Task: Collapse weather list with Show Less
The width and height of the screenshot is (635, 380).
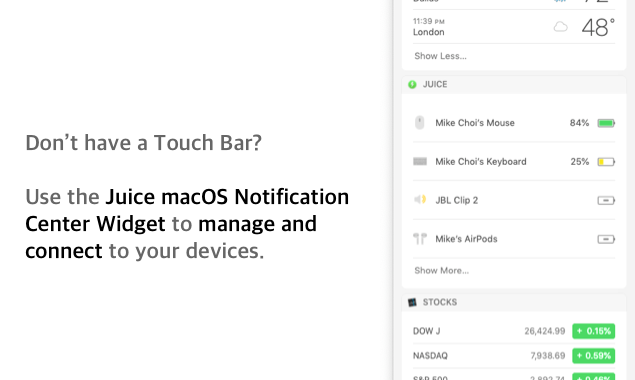Action: click(440, 56)
